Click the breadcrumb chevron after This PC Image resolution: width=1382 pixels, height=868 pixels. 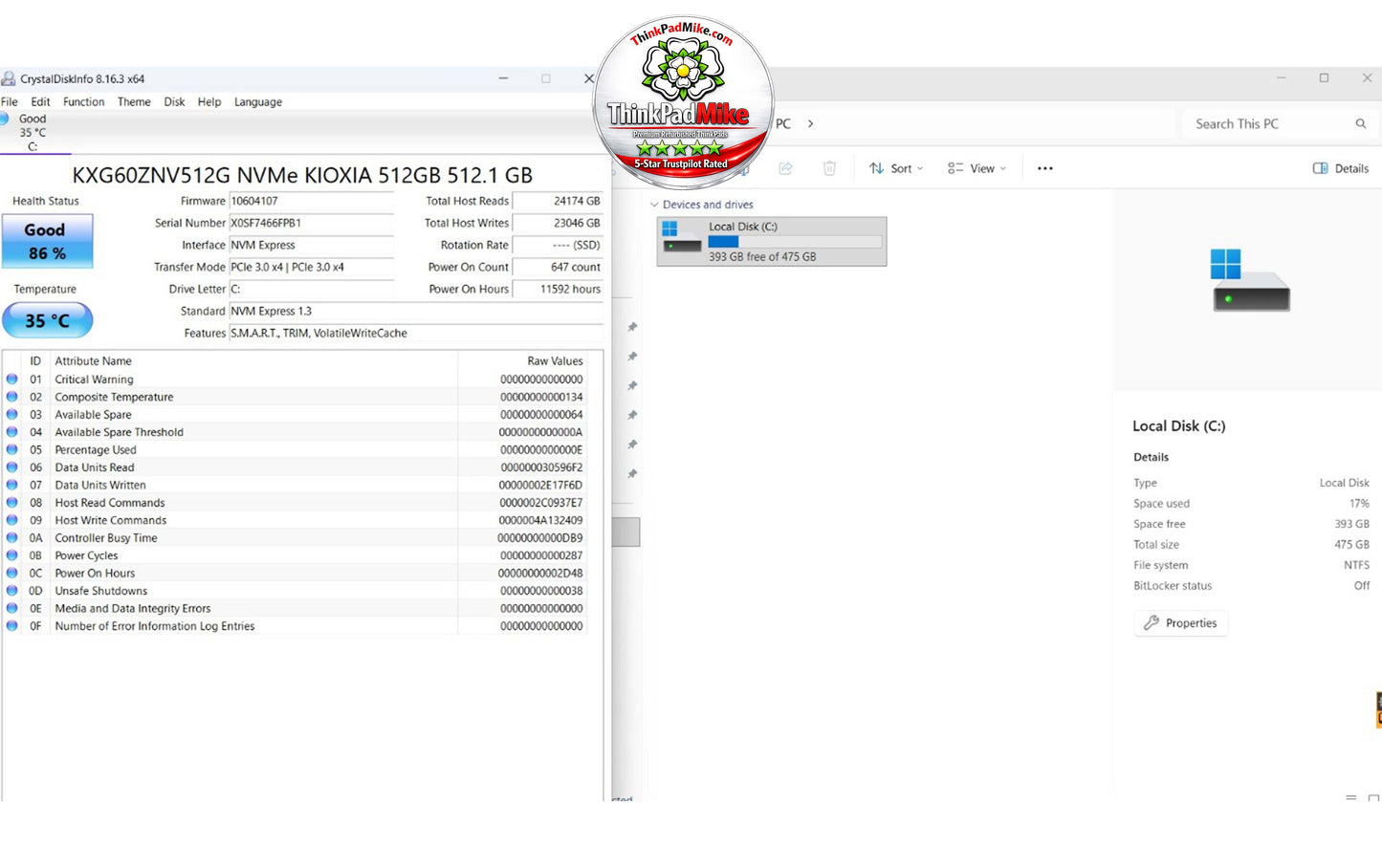click(x=810, y=123)
